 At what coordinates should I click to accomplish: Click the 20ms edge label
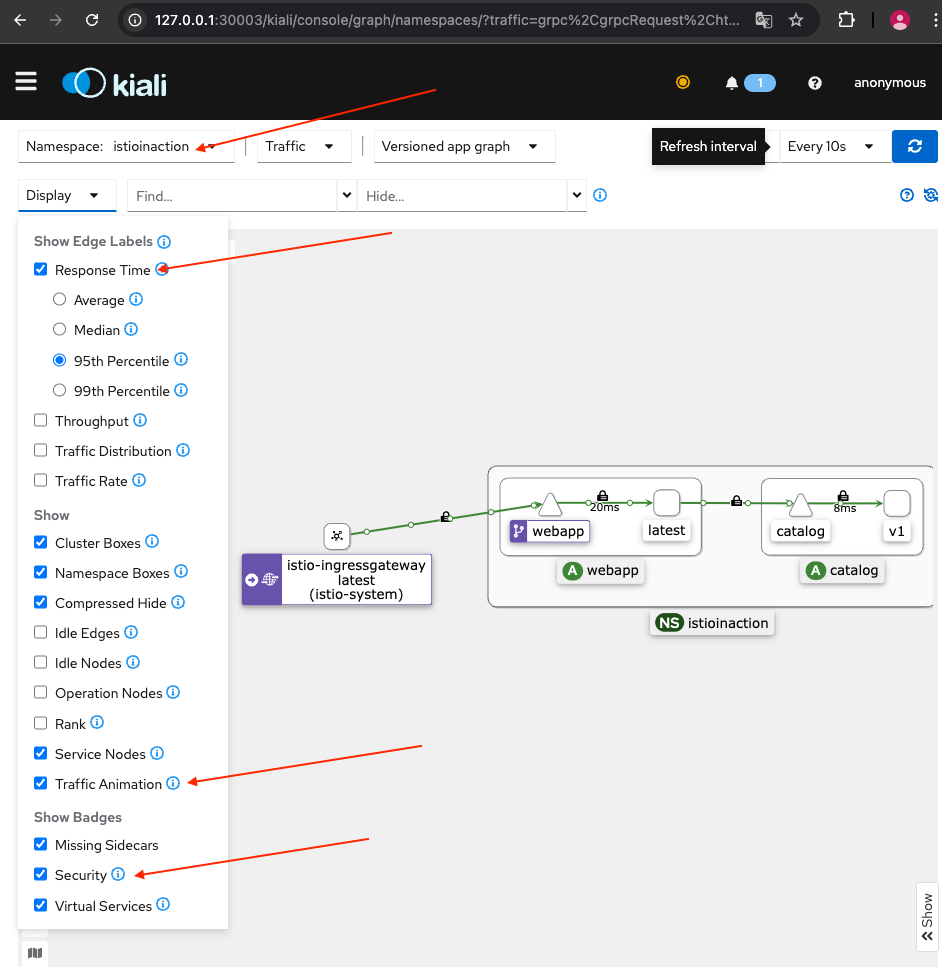pos(605,508)
